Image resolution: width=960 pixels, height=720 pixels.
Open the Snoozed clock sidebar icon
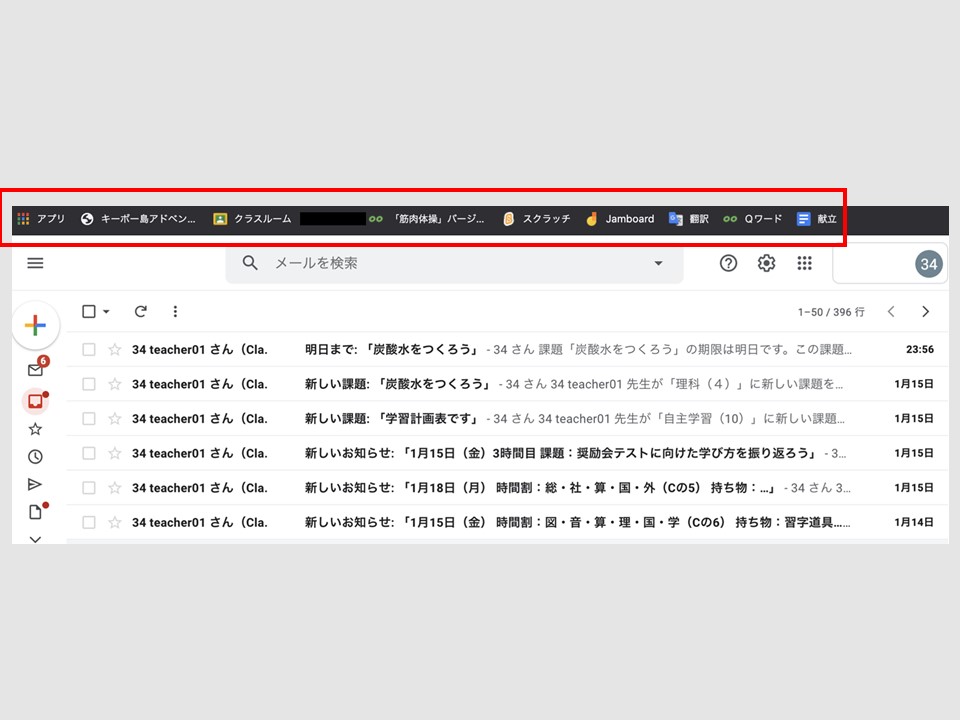pos(35,457)
